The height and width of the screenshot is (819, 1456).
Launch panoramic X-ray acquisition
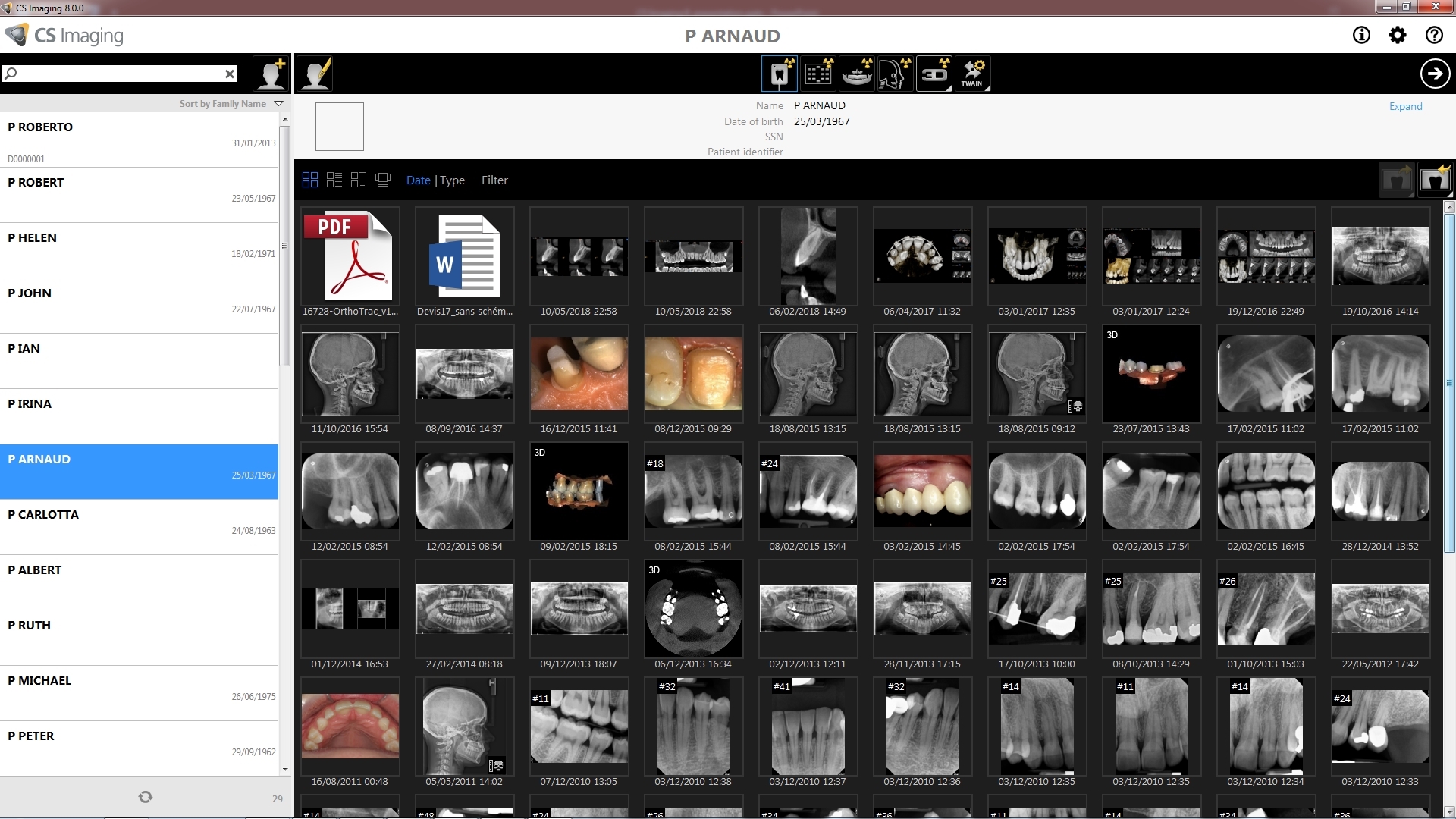point(857,74)
